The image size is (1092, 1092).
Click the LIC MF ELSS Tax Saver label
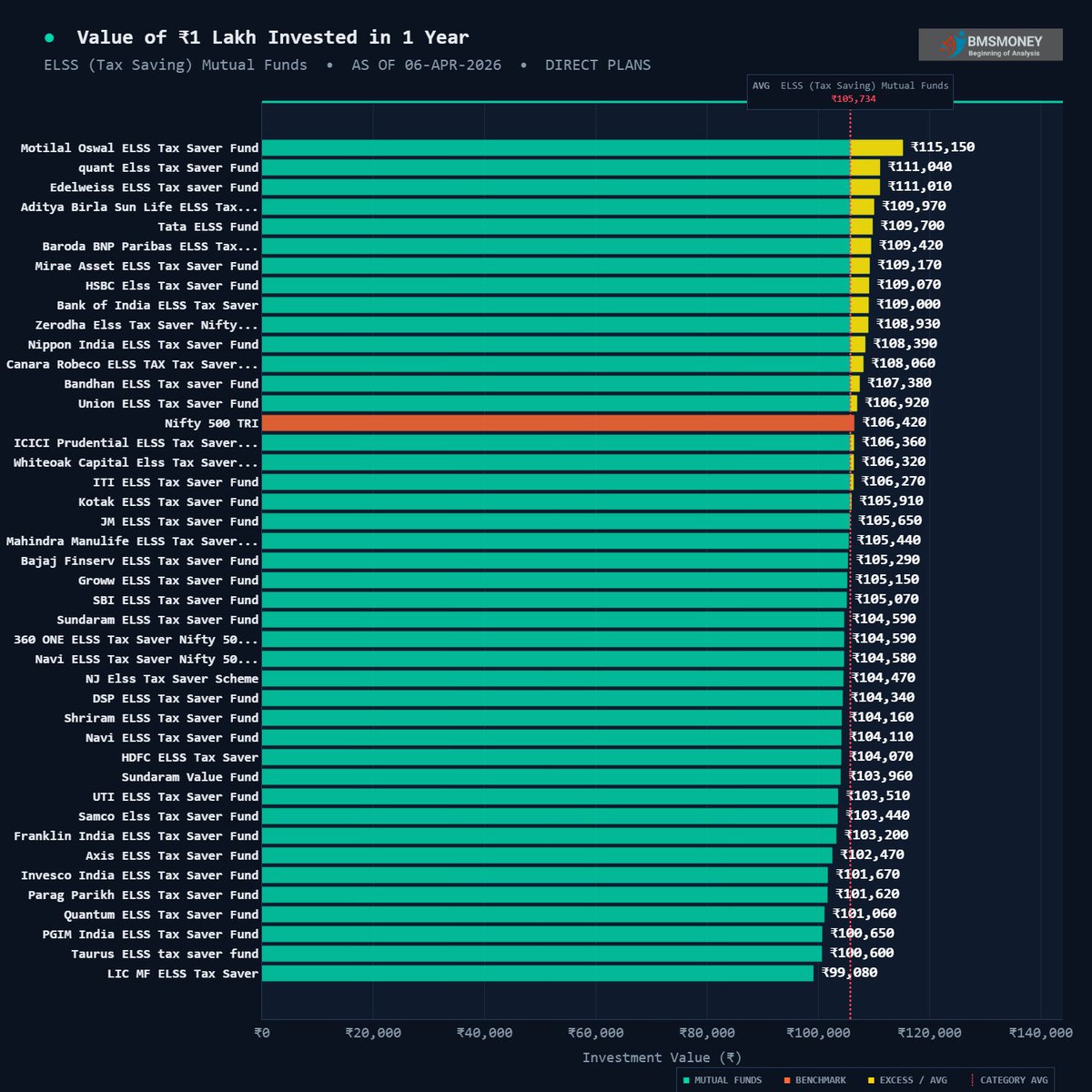pos(183,974)
